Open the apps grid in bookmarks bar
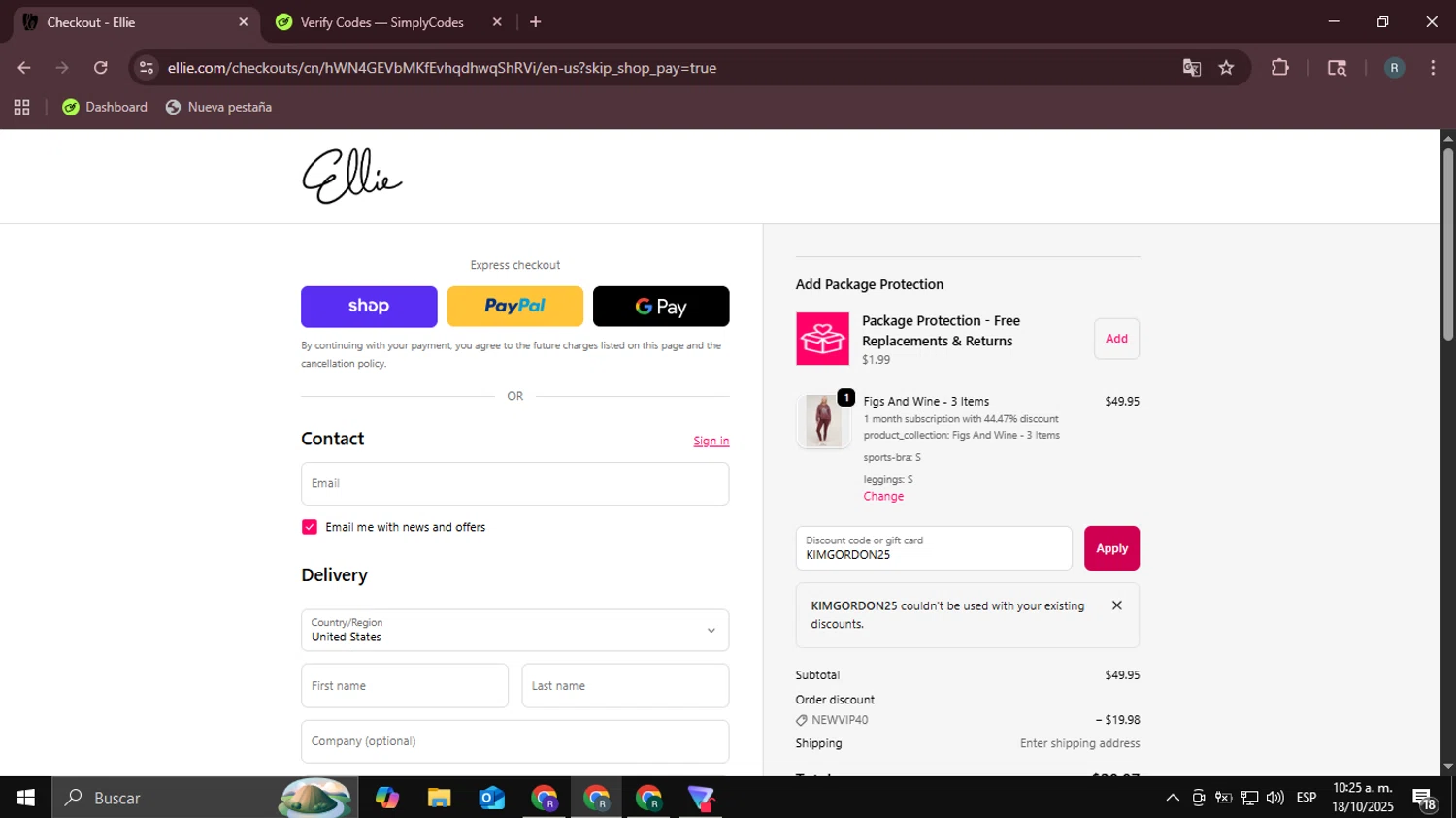 coord(21,107)
